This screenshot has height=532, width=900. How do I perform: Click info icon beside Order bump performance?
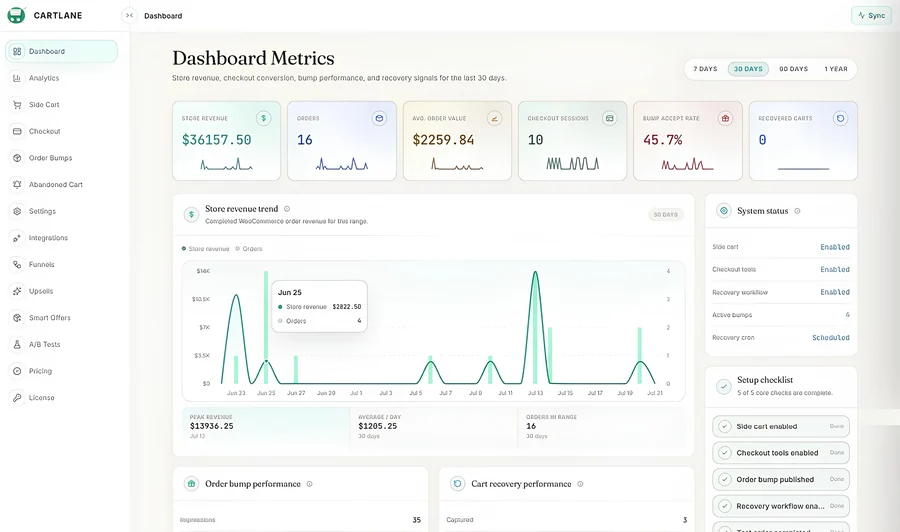tap(309, 484)
